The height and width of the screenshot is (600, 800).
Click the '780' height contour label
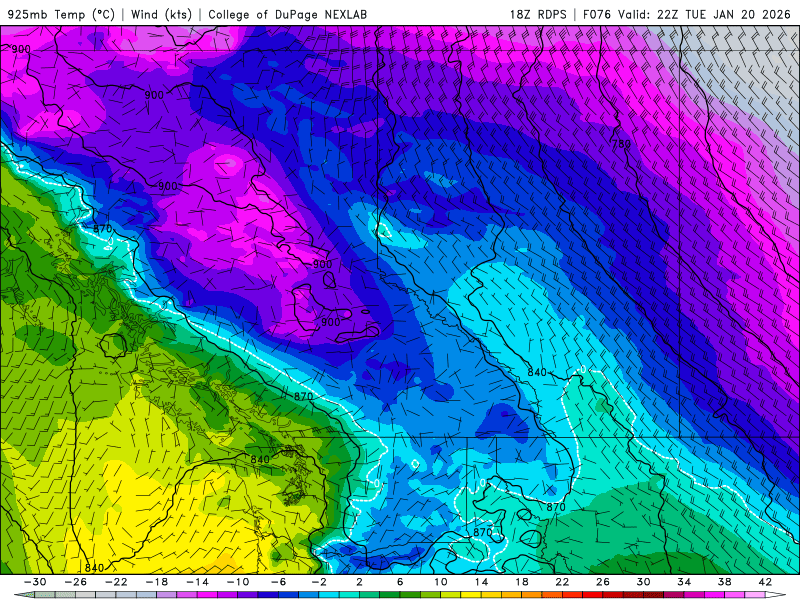click(x=621, y=144)
